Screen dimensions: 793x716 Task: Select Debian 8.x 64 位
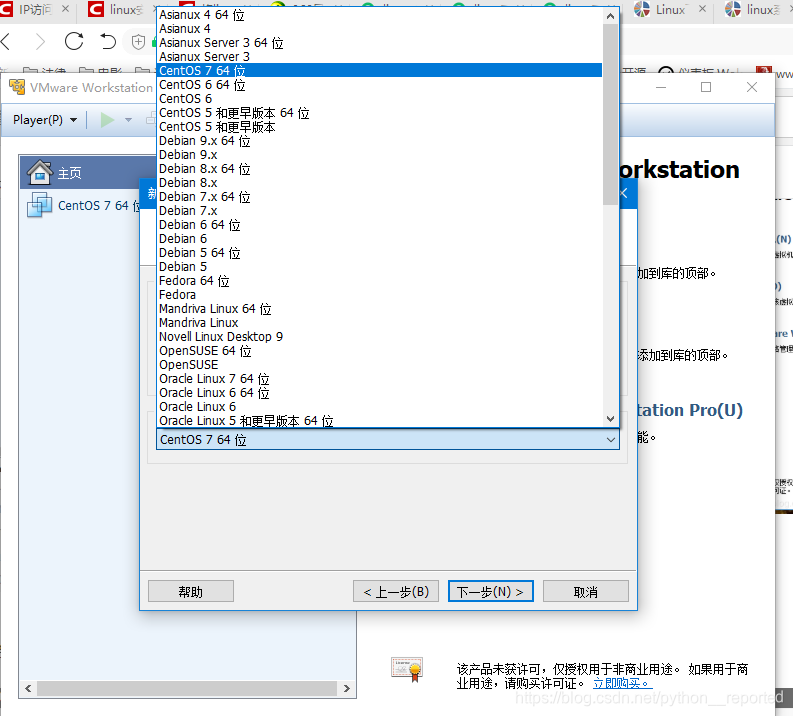[379, 169]
